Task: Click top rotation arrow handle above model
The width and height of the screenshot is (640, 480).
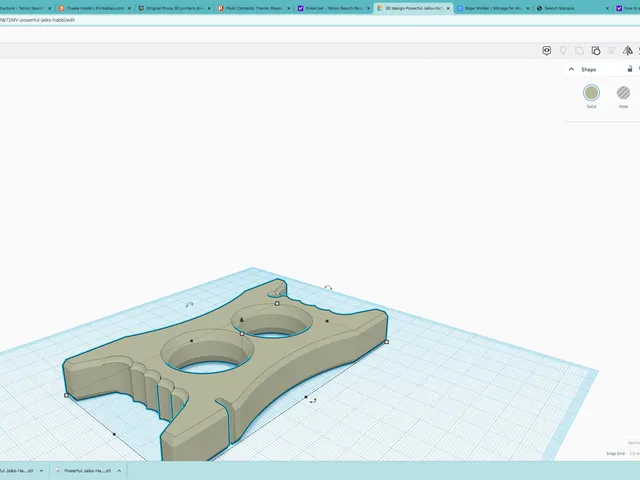Action: tap(328, 288)
